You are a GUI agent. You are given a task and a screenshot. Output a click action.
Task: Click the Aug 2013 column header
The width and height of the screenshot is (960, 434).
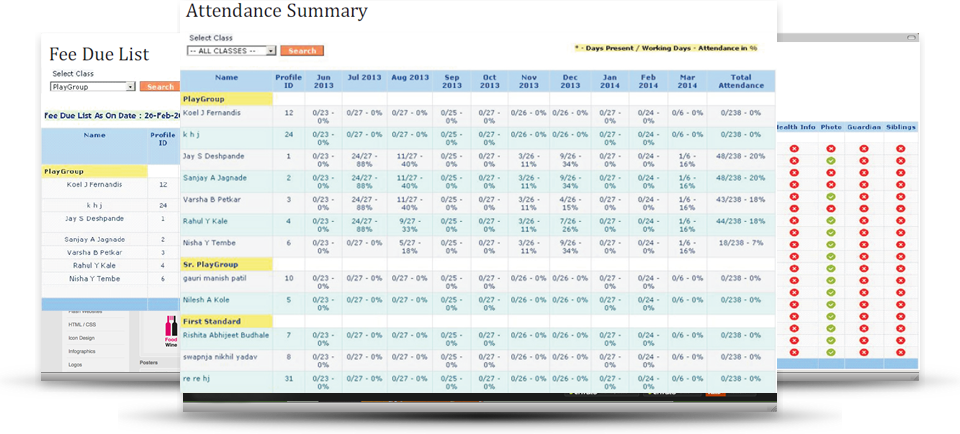[410, 78]
